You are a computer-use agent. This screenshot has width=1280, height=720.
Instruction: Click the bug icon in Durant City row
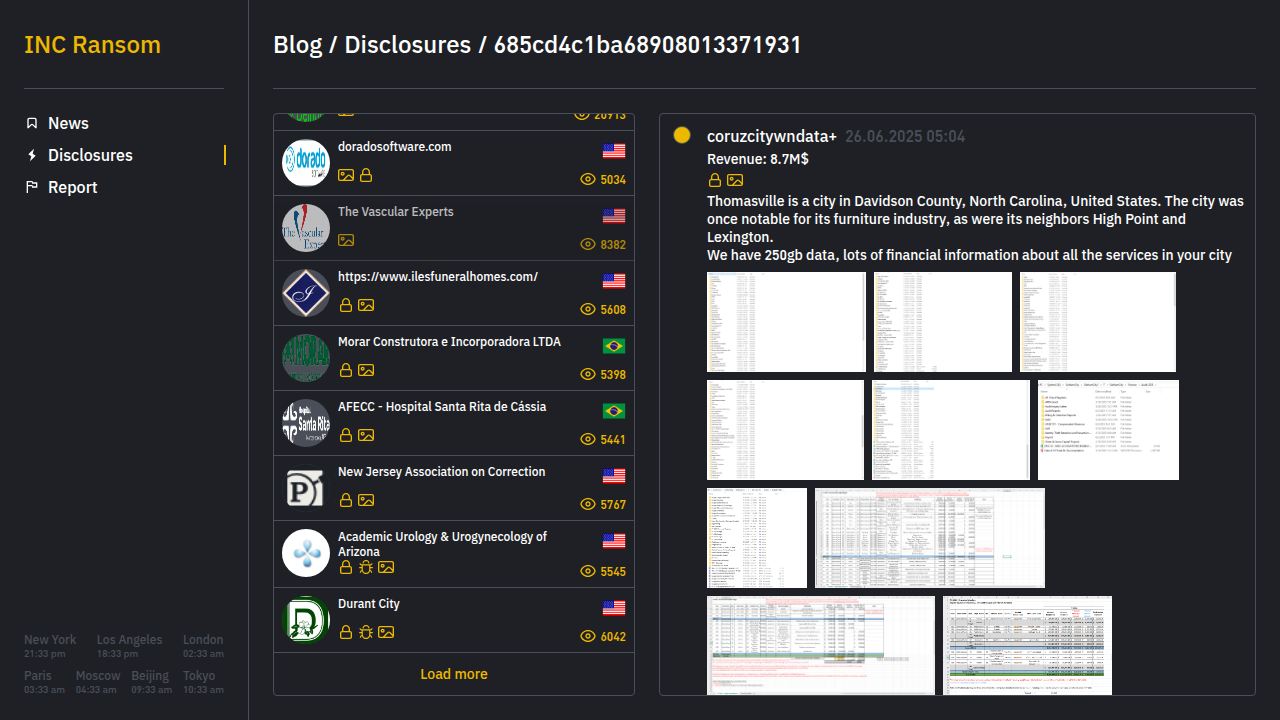point(366,632)
